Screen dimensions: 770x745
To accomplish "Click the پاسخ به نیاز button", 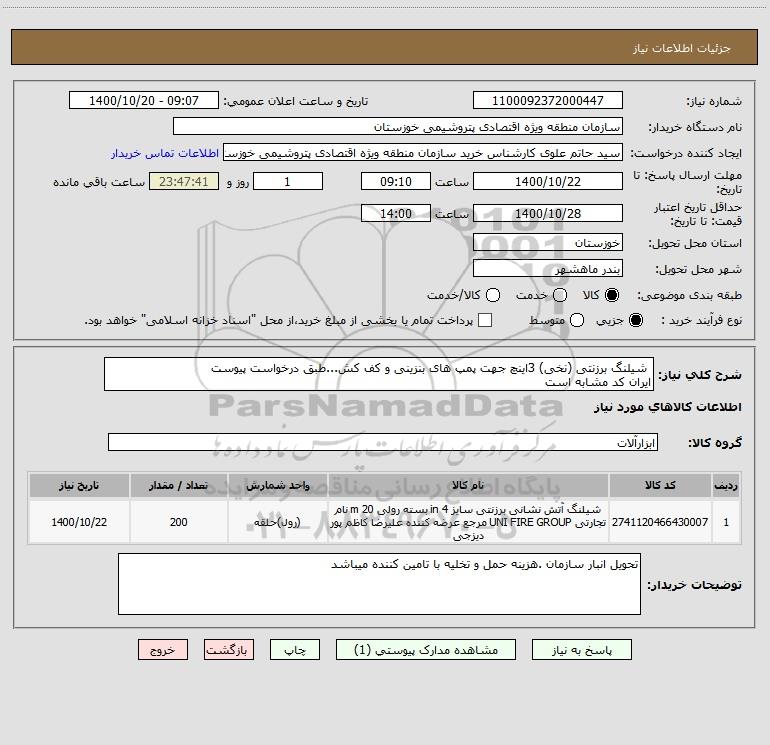I will pyautogui.click(x=581, y=650).
